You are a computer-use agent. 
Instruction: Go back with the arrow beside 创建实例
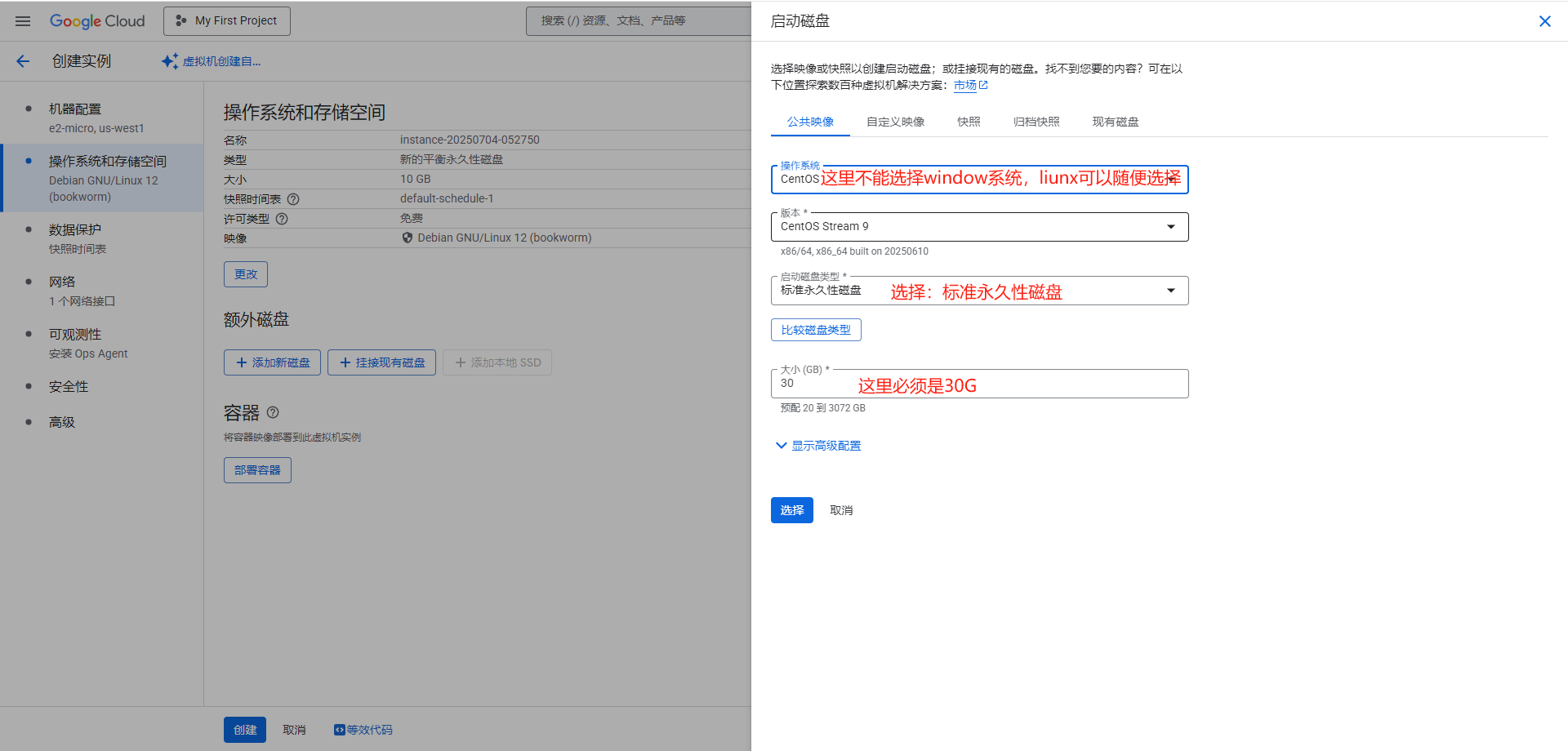pos(23,61)
